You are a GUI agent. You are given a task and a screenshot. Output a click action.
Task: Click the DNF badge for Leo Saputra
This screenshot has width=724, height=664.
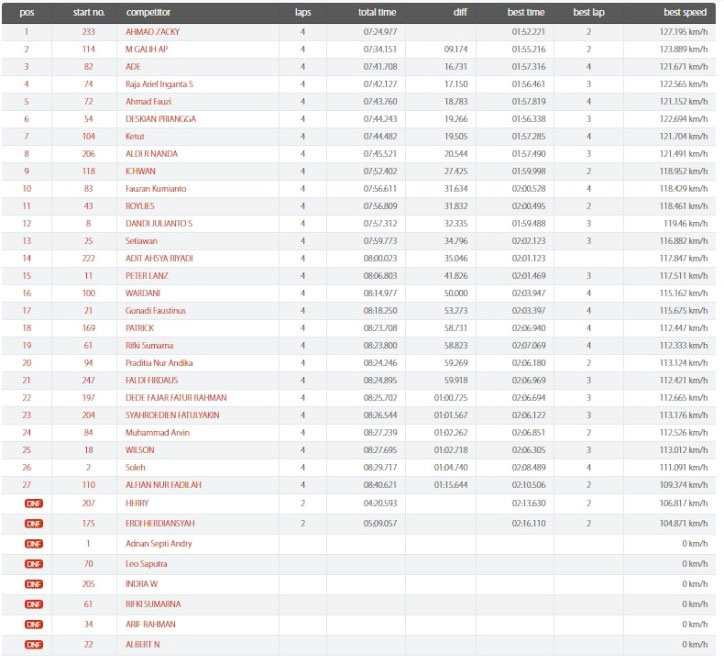33,564
